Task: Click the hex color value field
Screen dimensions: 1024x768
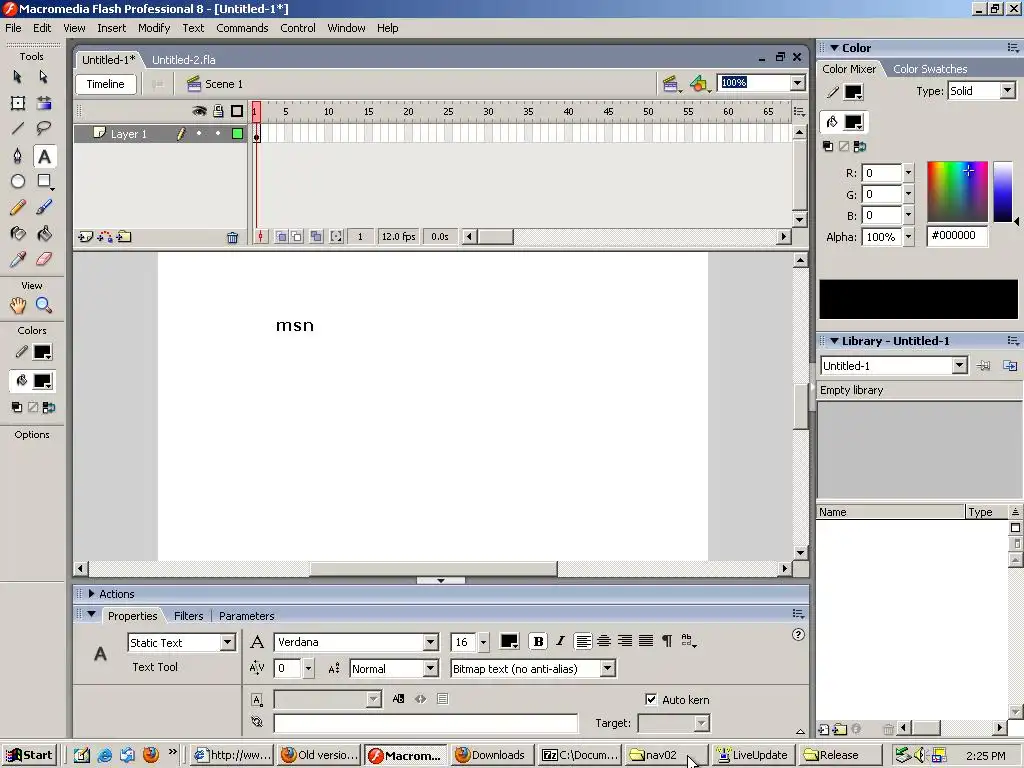Action: tap(957, 236)
